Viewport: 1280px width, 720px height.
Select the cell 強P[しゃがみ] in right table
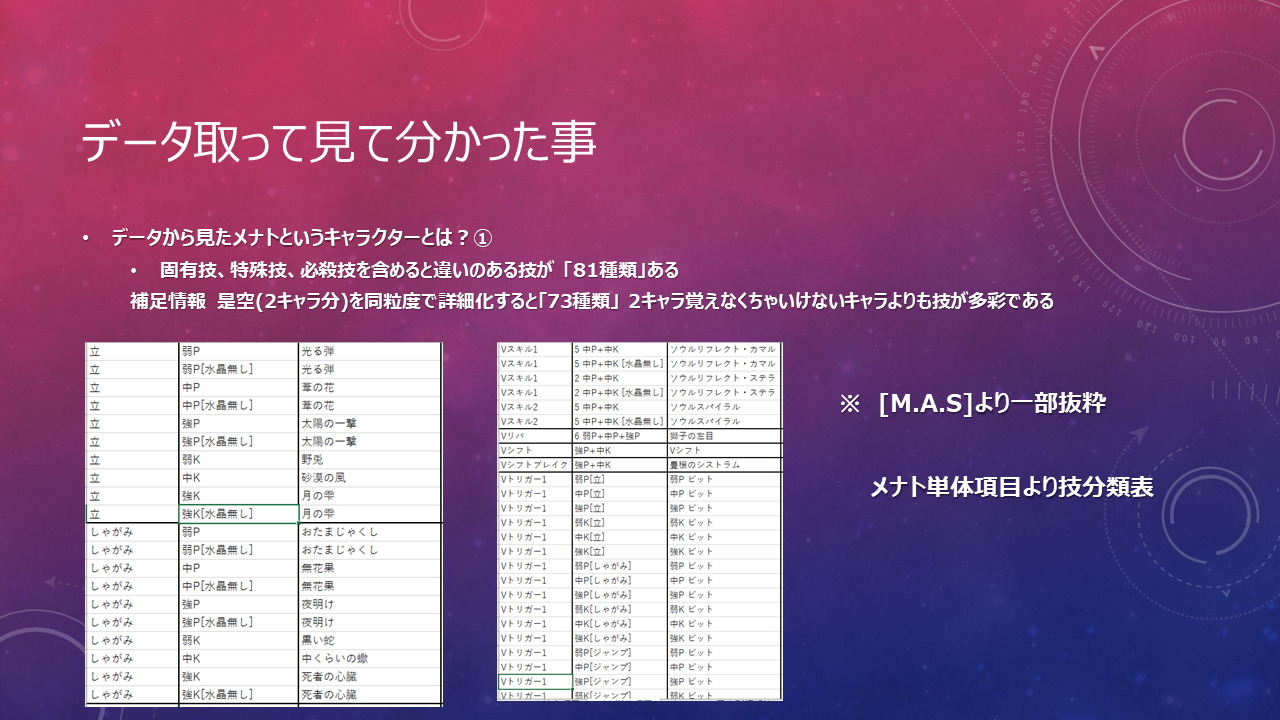click(619, 595)
